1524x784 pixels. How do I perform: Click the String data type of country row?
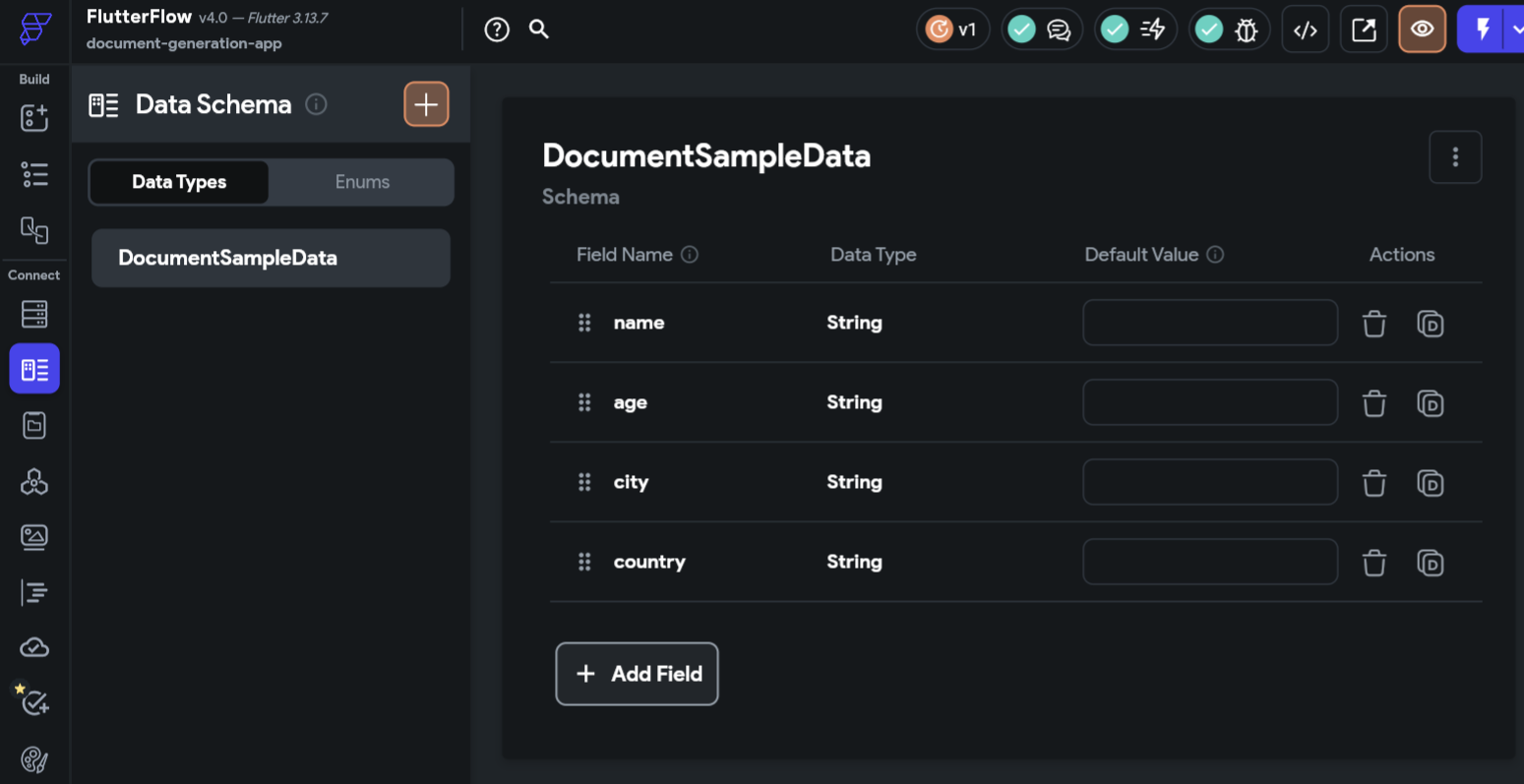[x=854, y=562]
